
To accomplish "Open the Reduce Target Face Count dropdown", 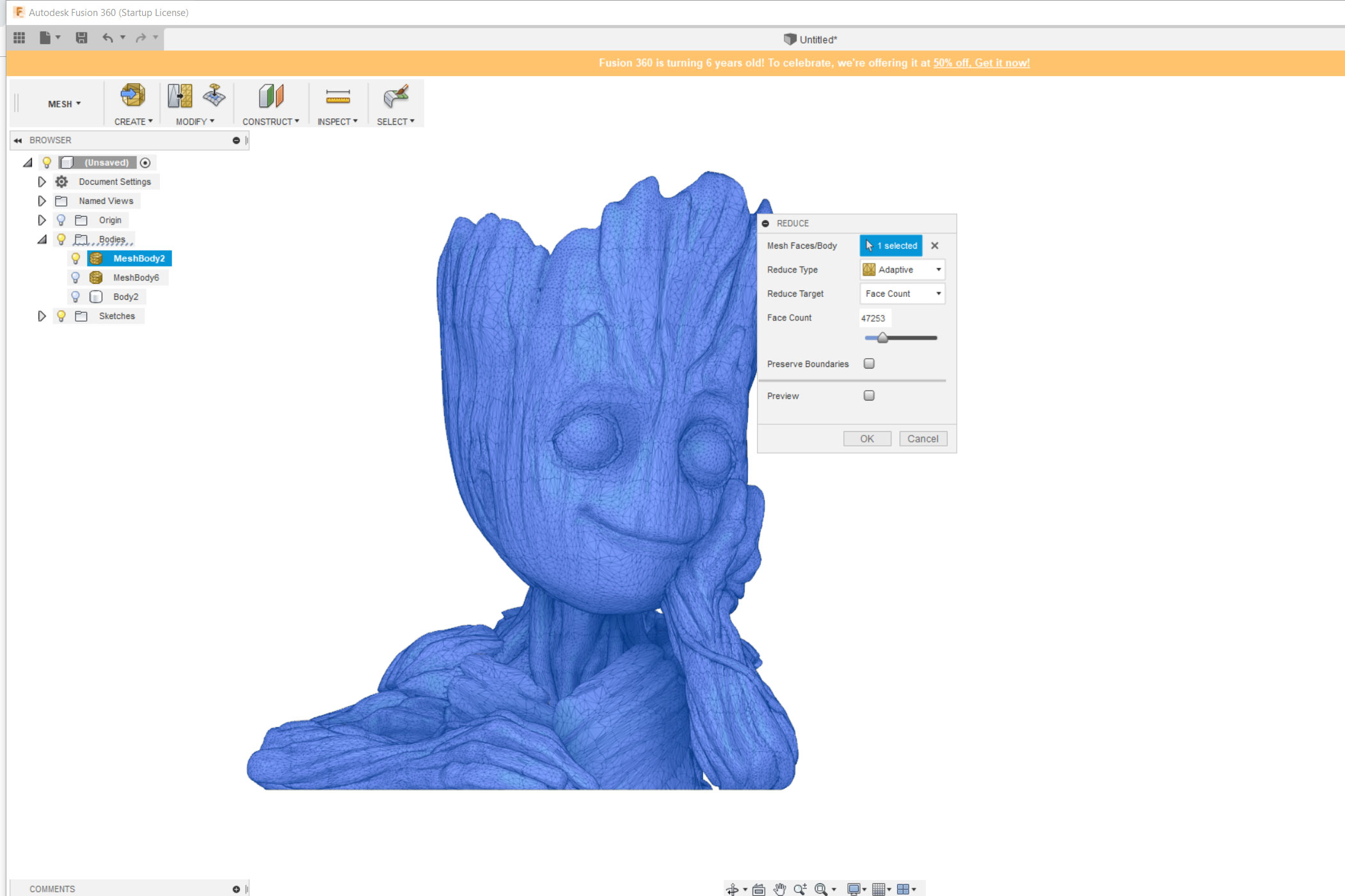I will coord(902,294).
